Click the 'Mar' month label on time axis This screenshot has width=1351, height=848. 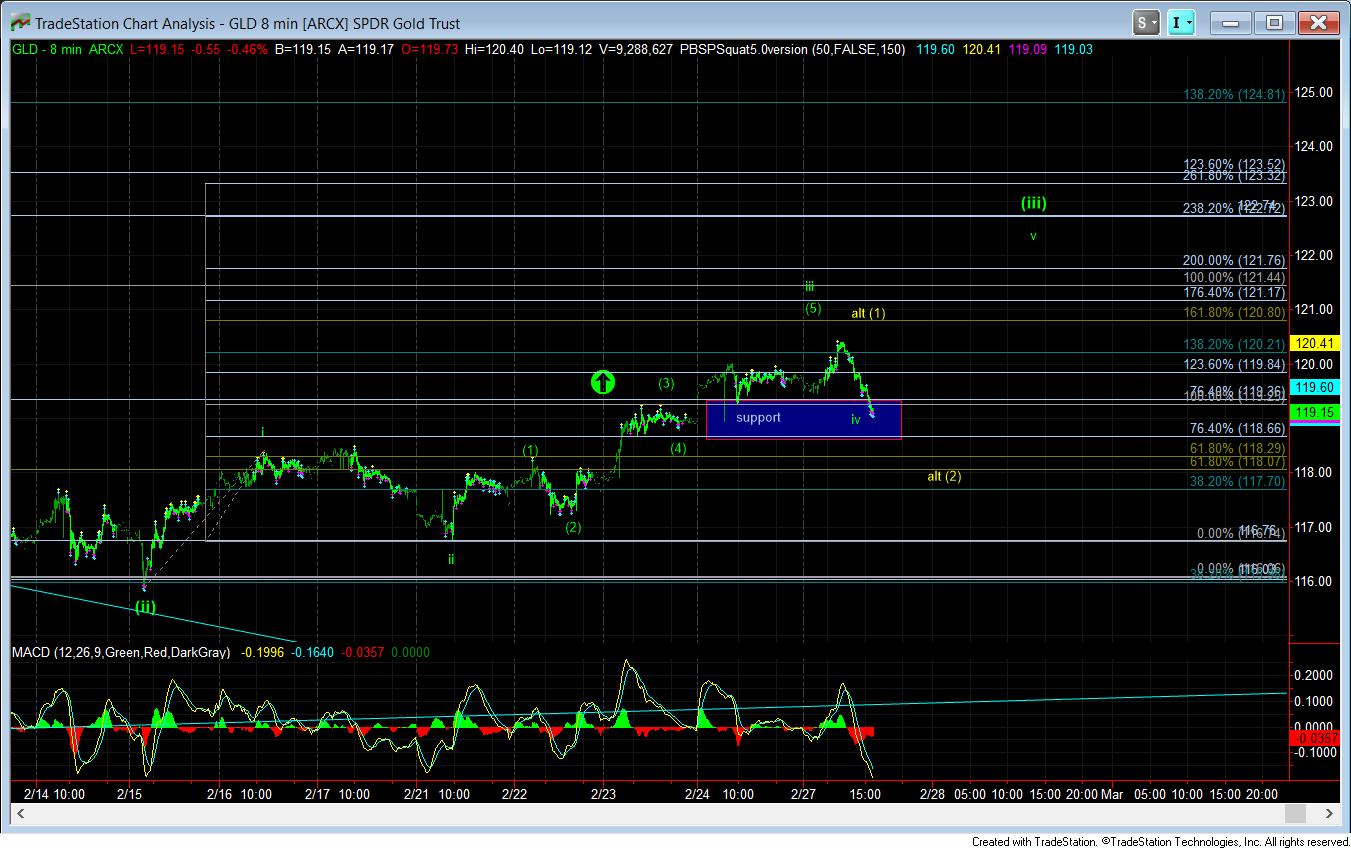[x=1112, y=794]
